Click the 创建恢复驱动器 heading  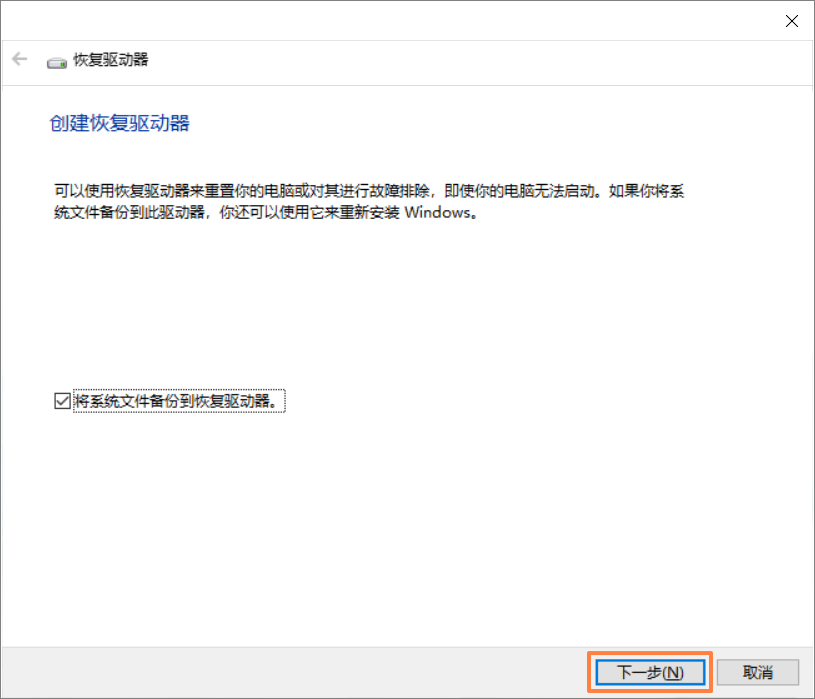[120, 123]
